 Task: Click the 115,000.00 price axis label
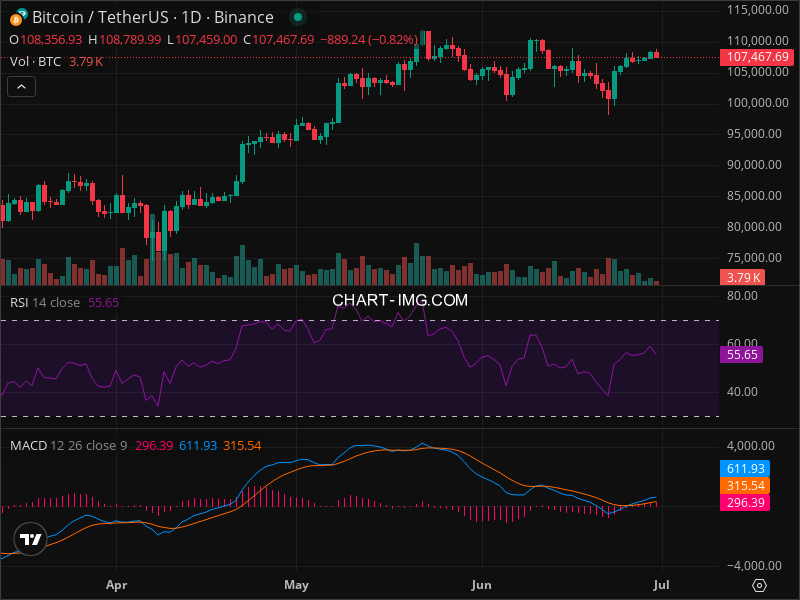click(x=758, y=10)
